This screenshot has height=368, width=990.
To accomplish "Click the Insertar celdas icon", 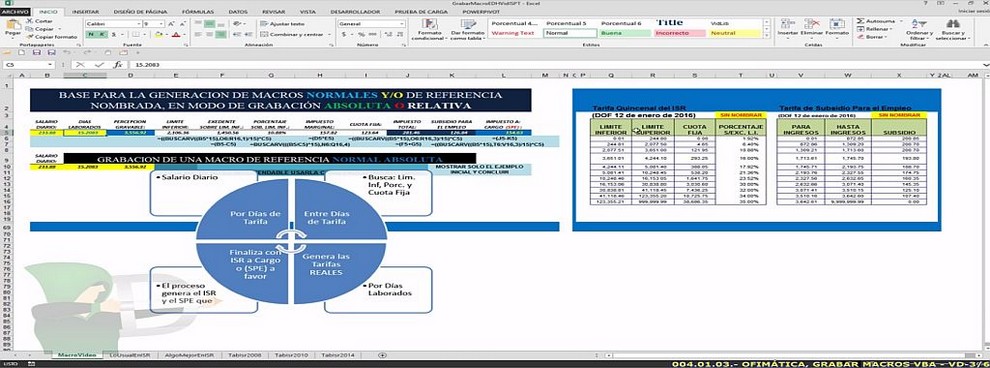I will 787,24.
